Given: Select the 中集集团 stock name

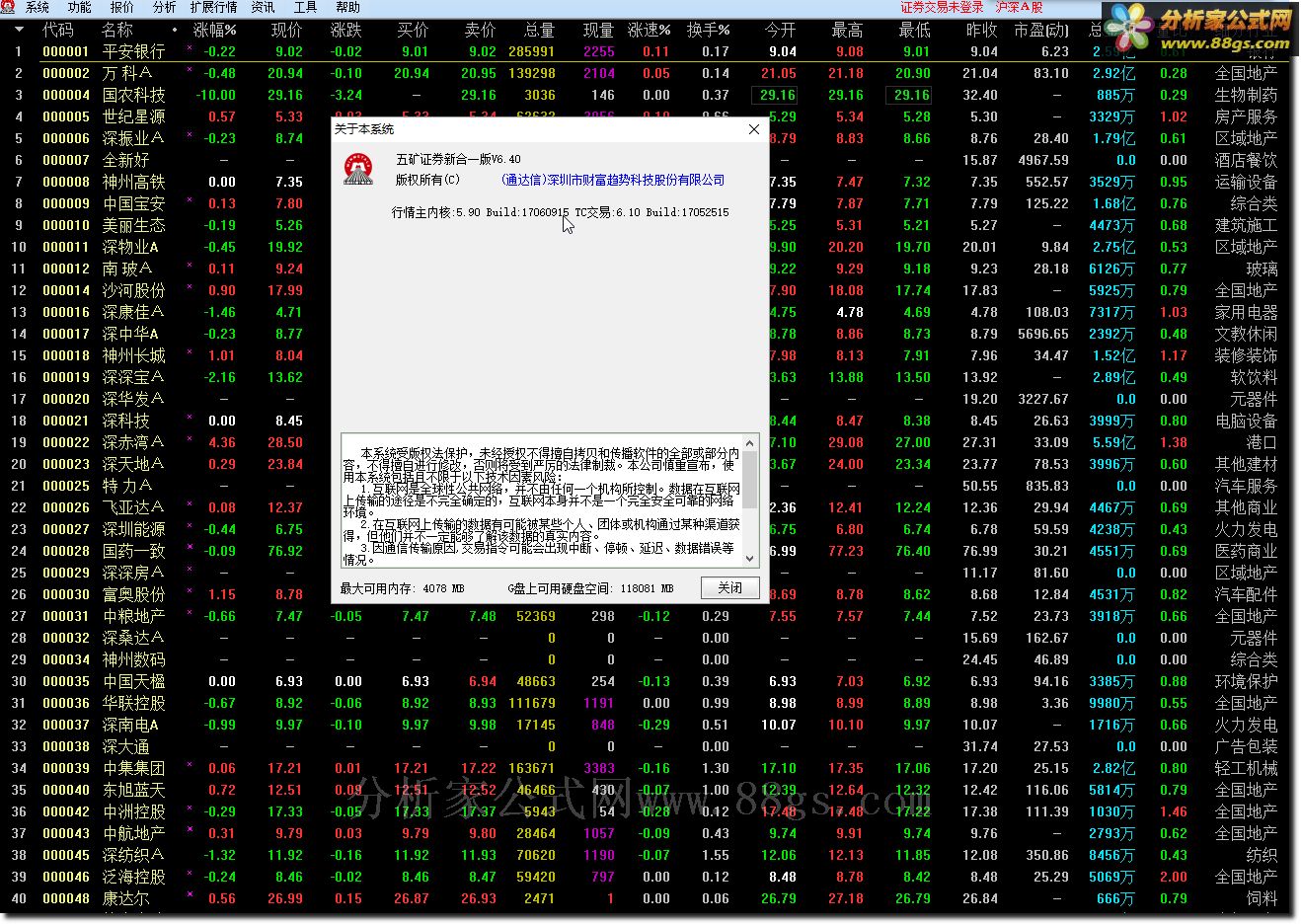Looking at the screenshot, I should [x=134, y=768].
